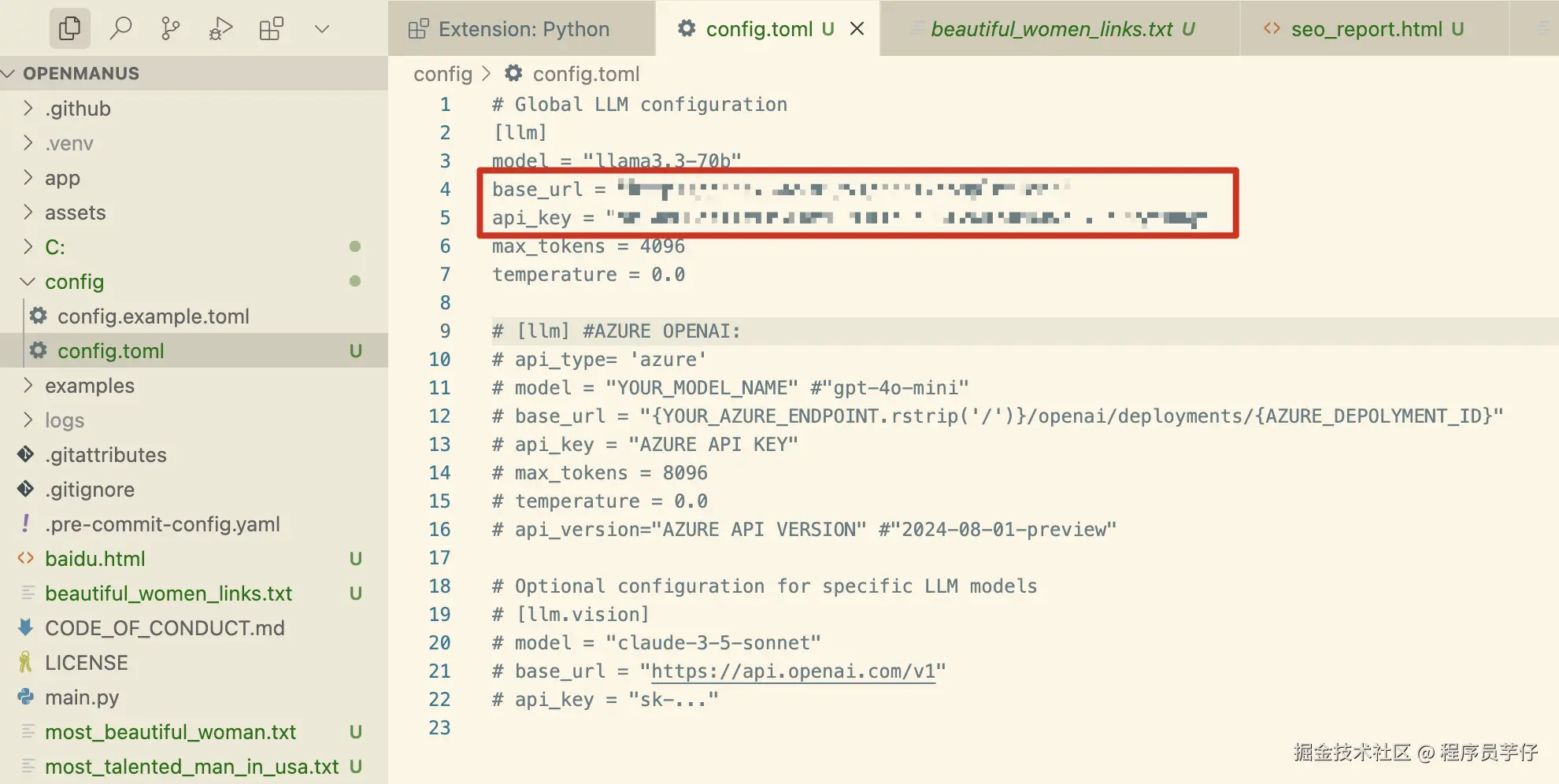
Task: Click the HTML icon beside baidu.html
Action: (x=25, y=558)
